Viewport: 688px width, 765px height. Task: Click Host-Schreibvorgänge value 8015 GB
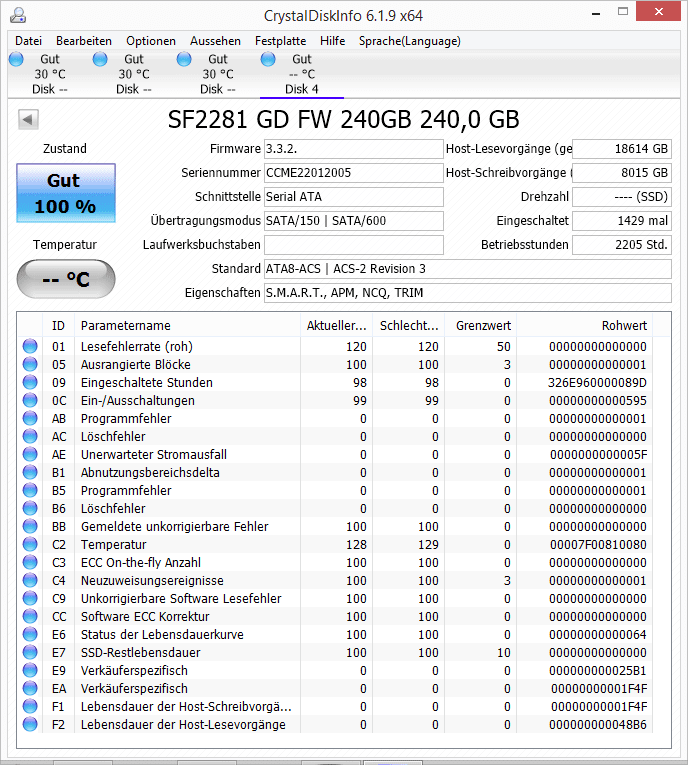[622, 173]
